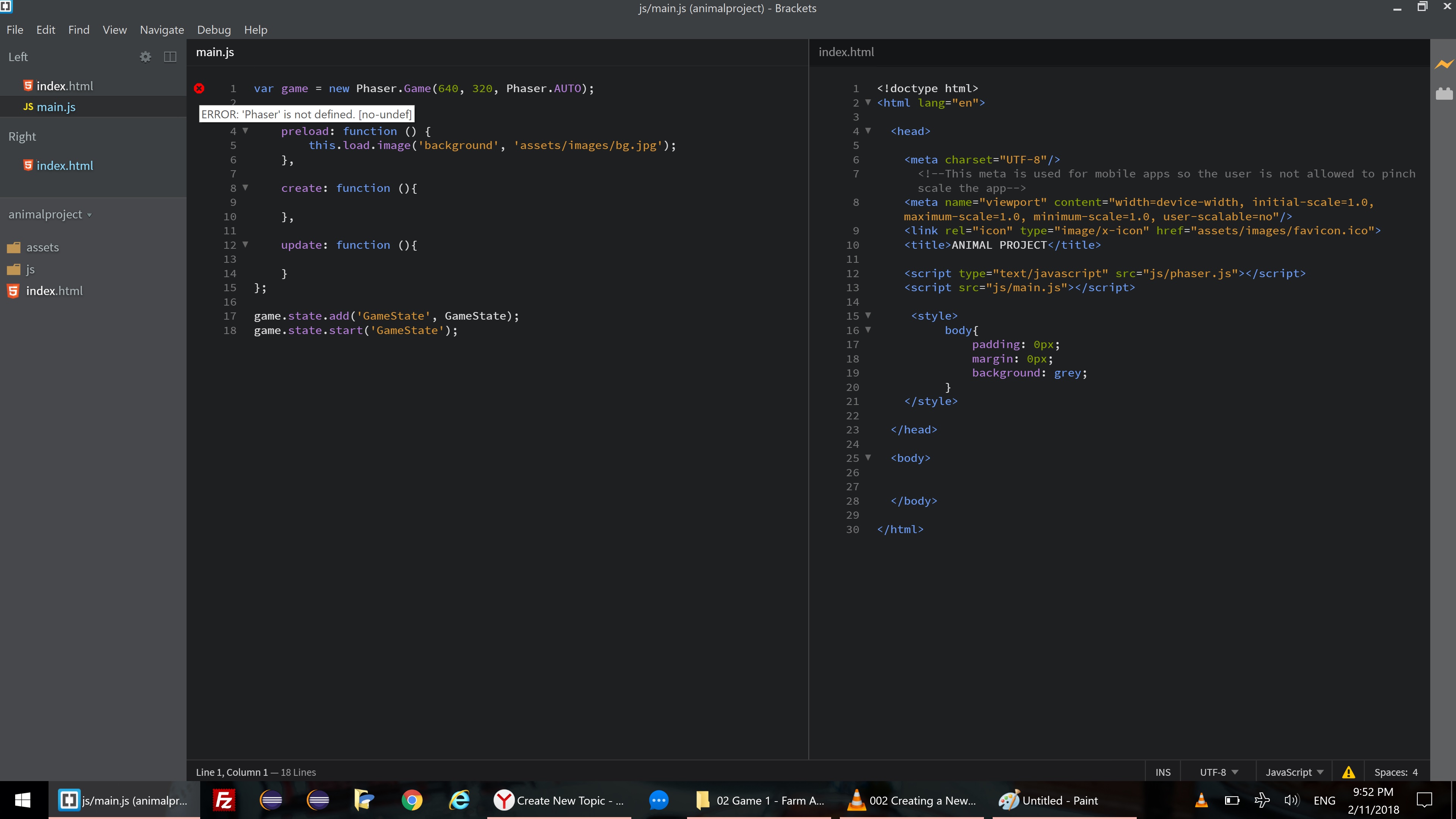
Task: Click the ERROR 'Phaser' is not defined tooltip
Action: point(306,114)
